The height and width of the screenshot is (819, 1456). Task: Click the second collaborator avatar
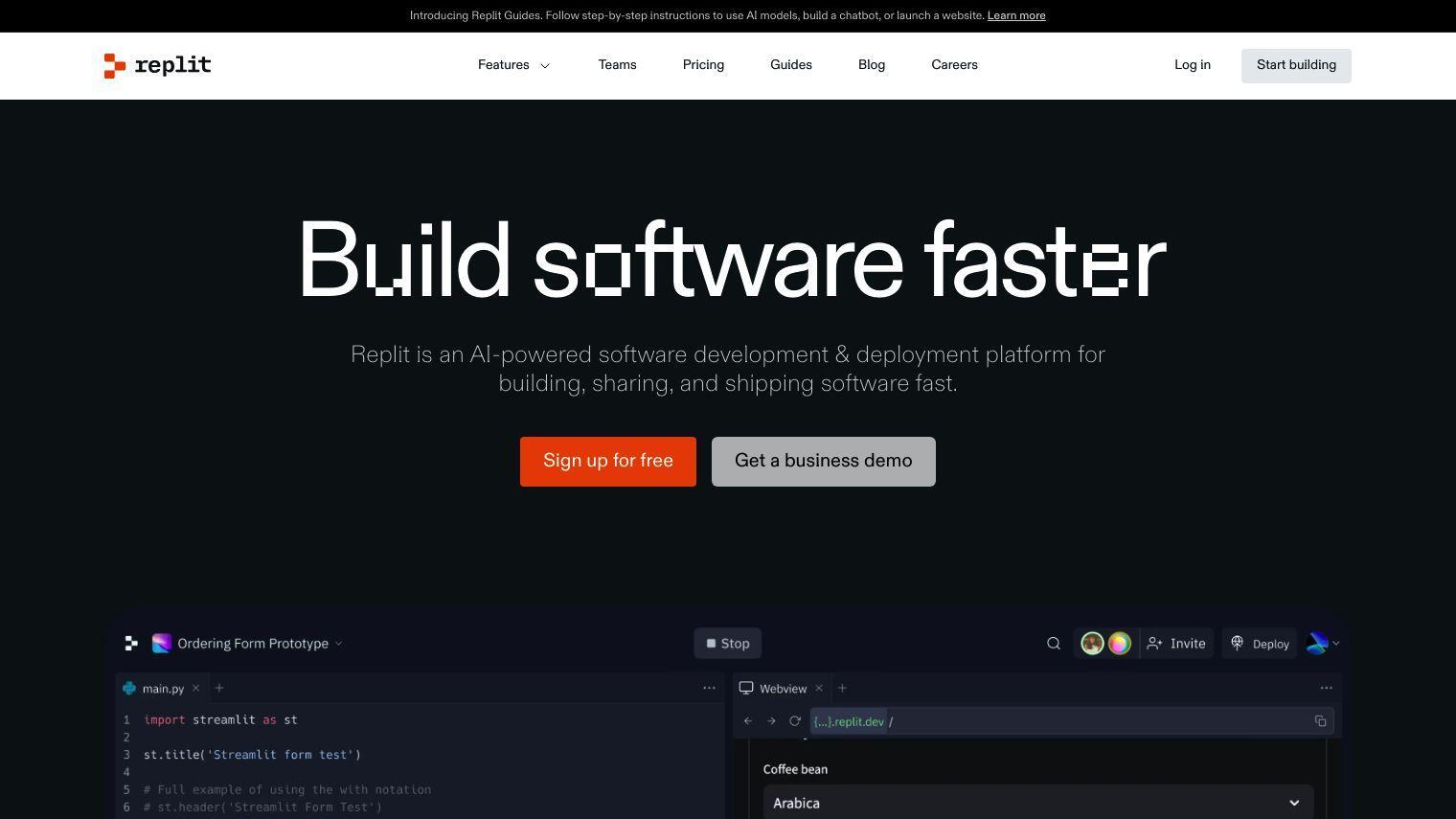[x=1119, y=644]
